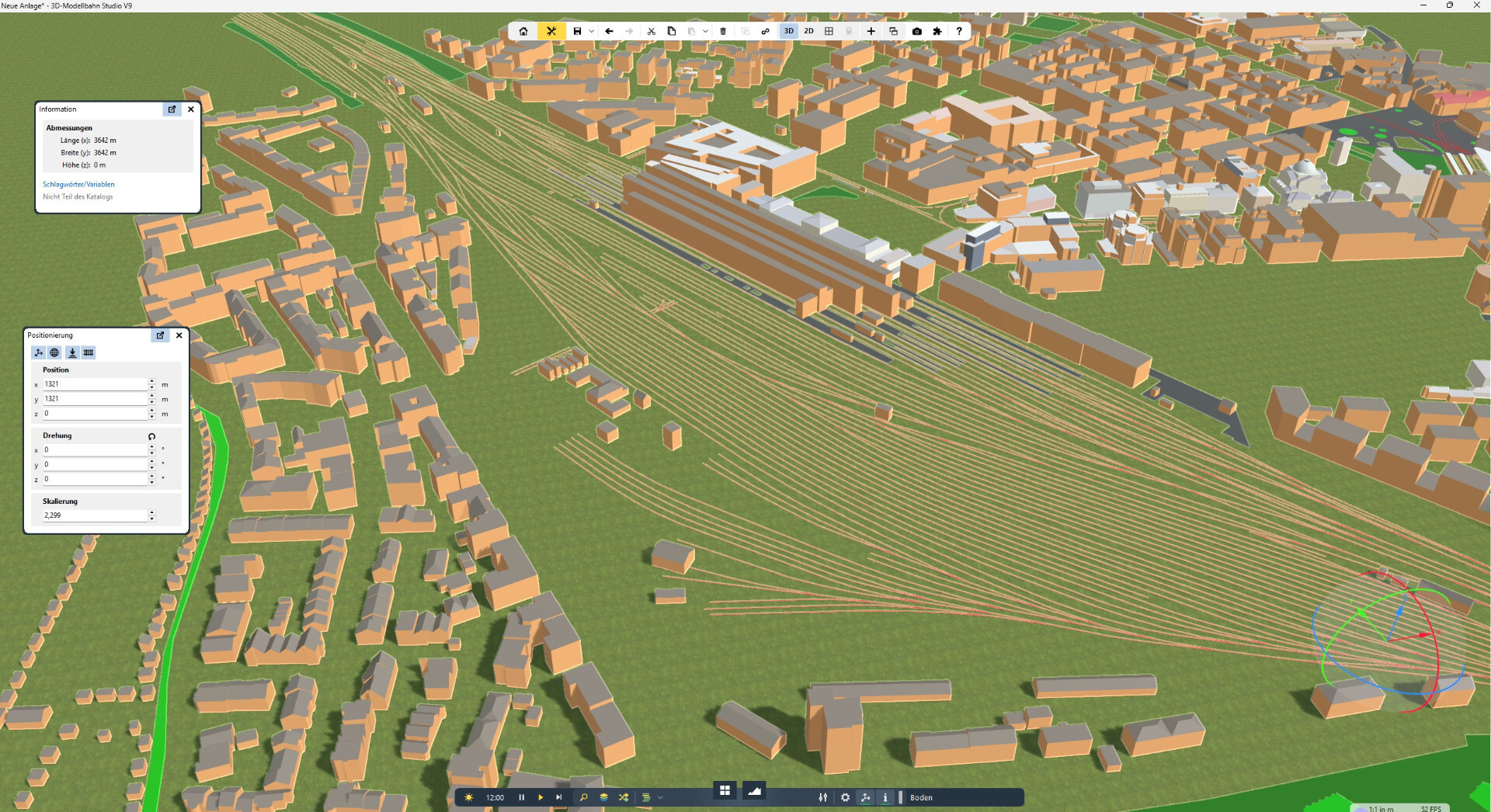This screenshot has height=812, width=1491.
Task: Increase Drehung y with the up stepper
Action: (x=152, y=461)
